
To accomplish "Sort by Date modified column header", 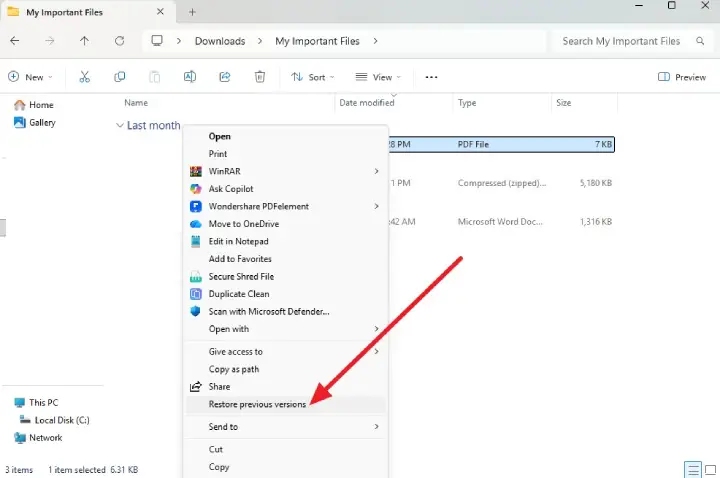I will (367, 103).
